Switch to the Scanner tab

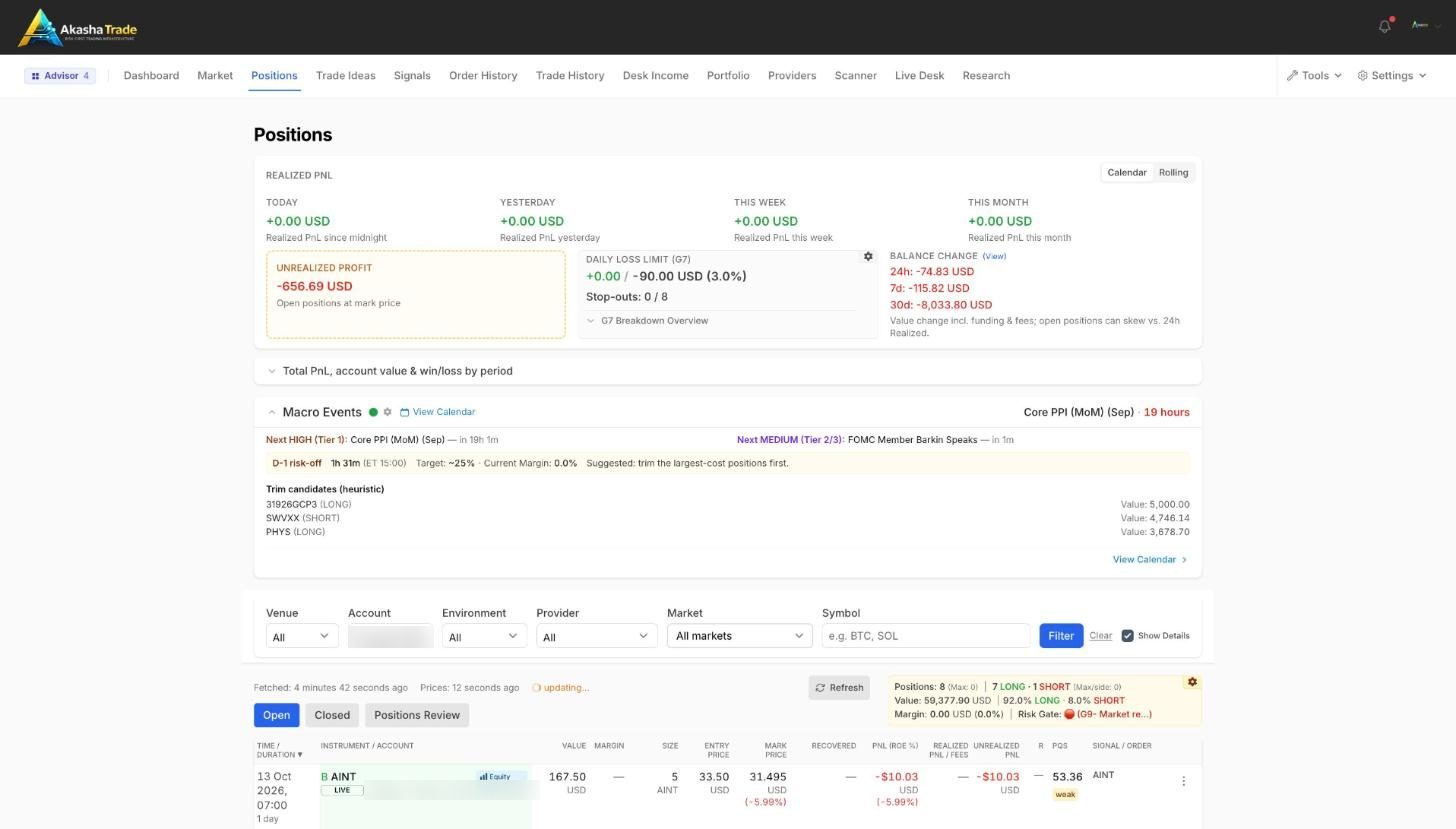855,76
